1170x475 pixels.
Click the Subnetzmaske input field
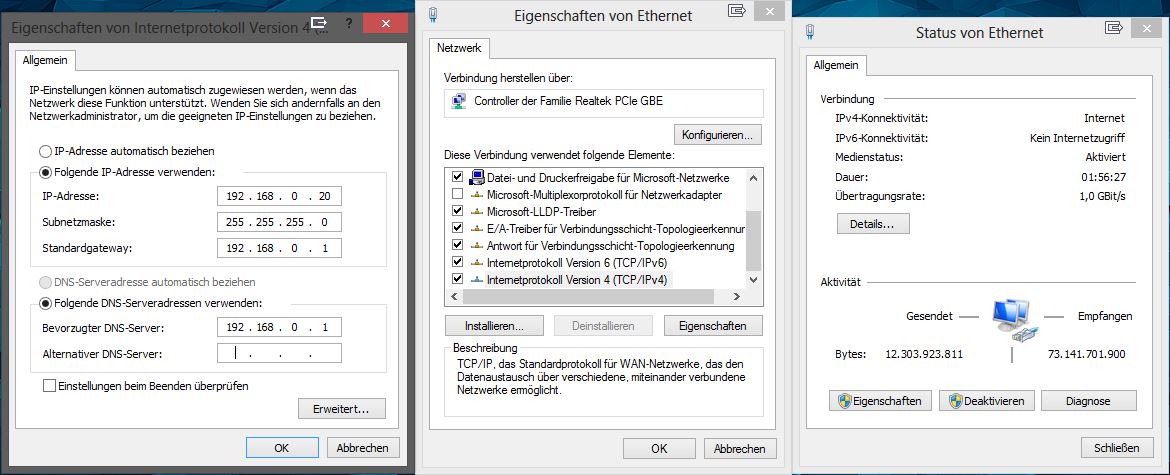point(279,222)
